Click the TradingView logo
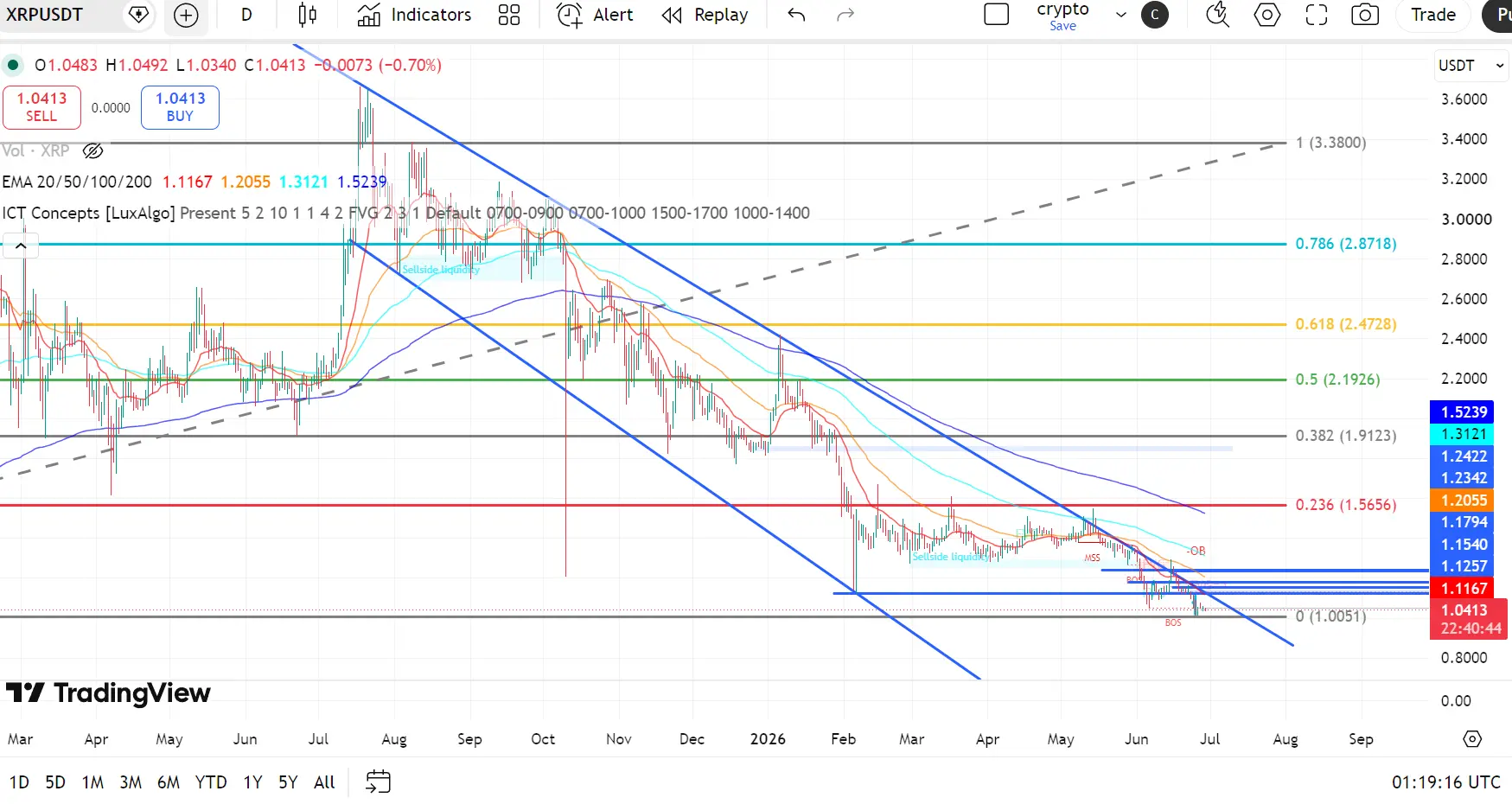 109,692
